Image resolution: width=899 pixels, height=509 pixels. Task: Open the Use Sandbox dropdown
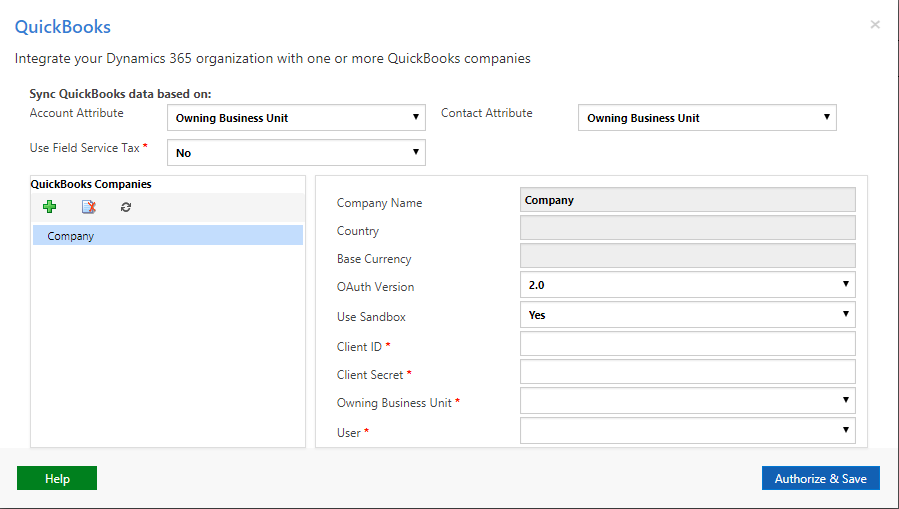687,315
